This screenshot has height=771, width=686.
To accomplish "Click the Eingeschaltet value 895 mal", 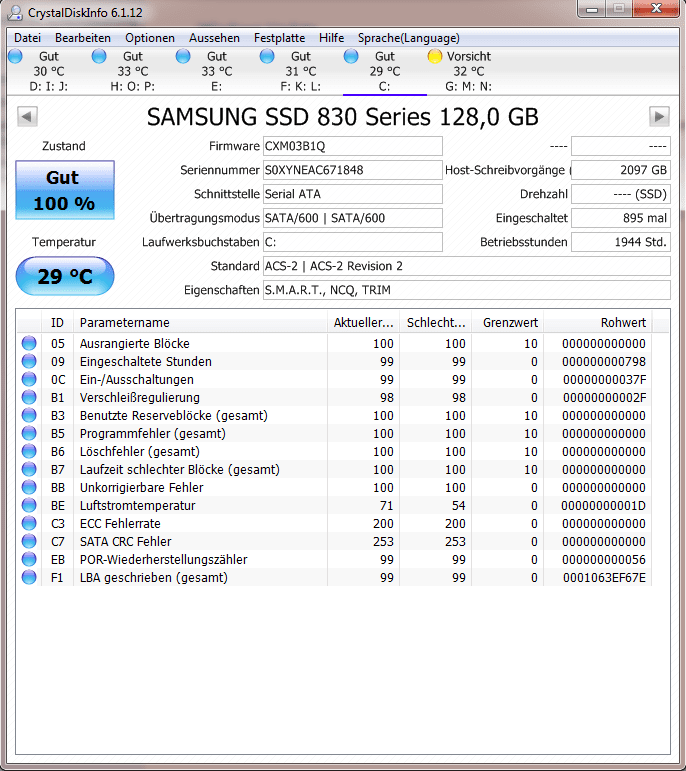I will 621,218.
